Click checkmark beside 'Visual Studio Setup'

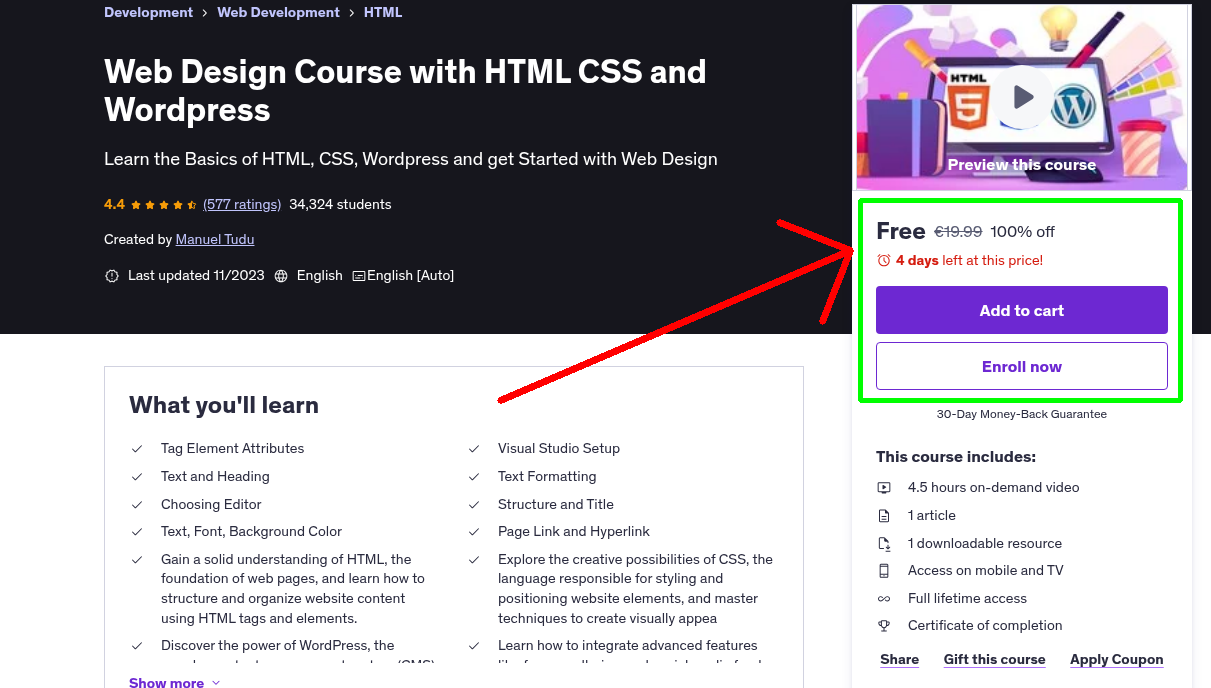474,449
